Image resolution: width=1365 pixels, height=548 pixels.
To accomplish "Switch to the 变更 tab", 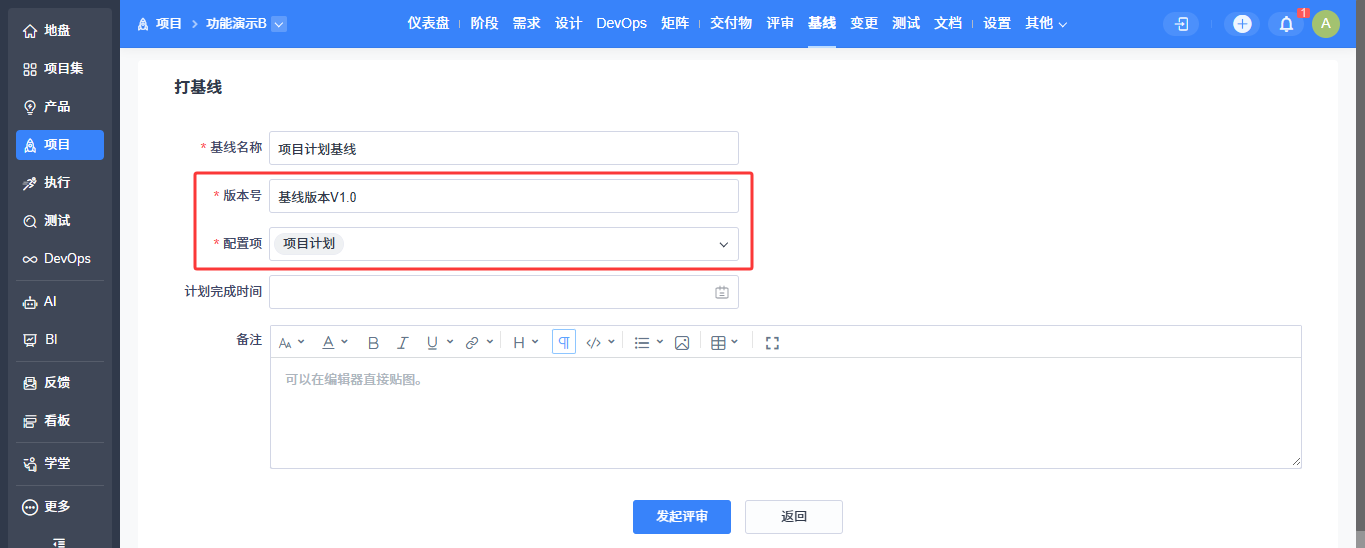I will tap(864, 23).
